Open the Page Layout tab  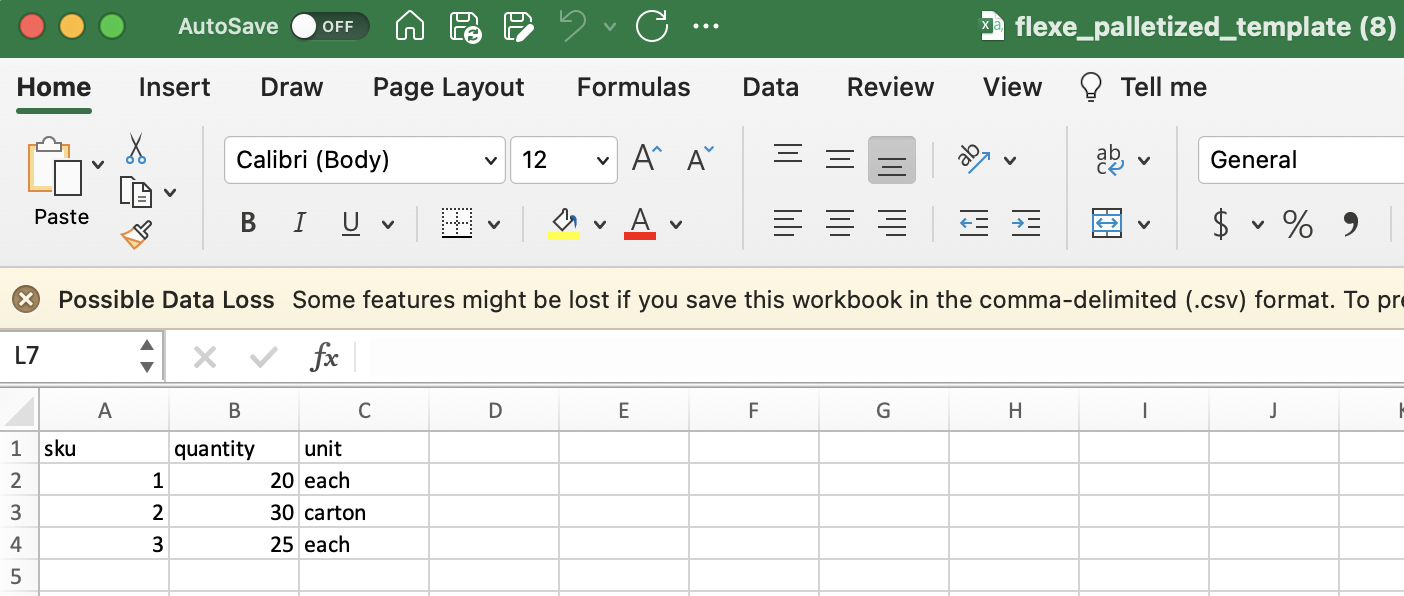click(x=449, y=88)
